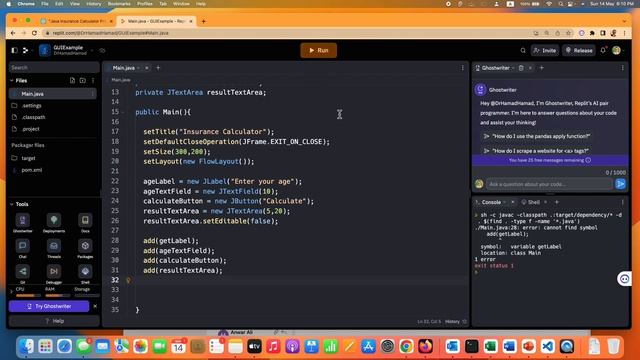Open the Files panel three-dot menu

click(93, 80)
